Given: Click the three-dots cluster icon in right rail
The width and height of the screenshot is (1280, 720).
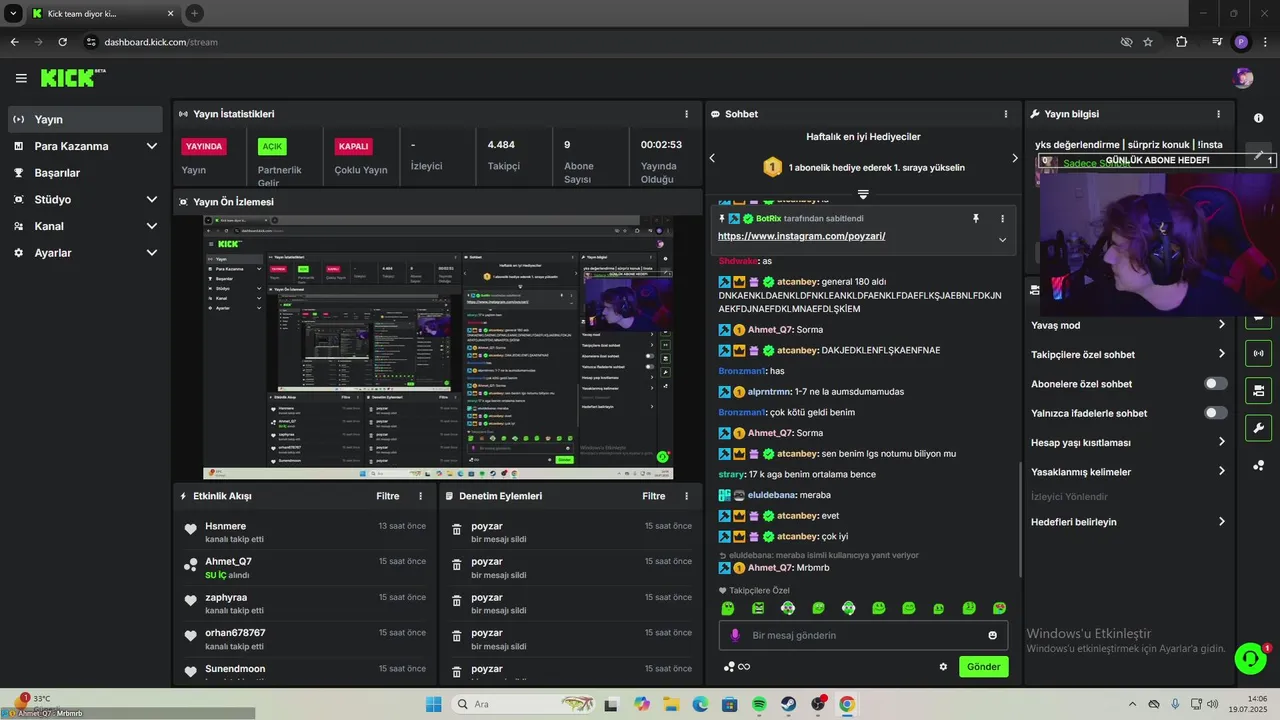Looking at the screenshot, I should pyautogui.click(x=1258, y=466).
